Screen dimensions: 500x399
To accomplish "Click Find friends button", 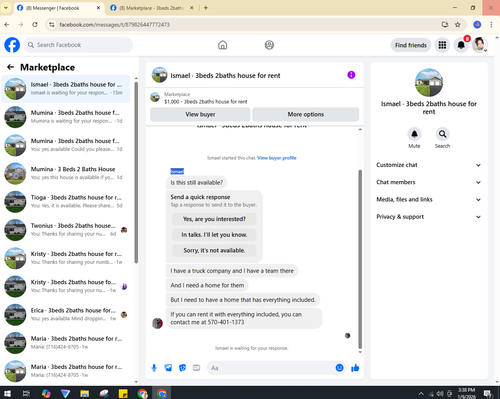I will (x=411, y=45).
